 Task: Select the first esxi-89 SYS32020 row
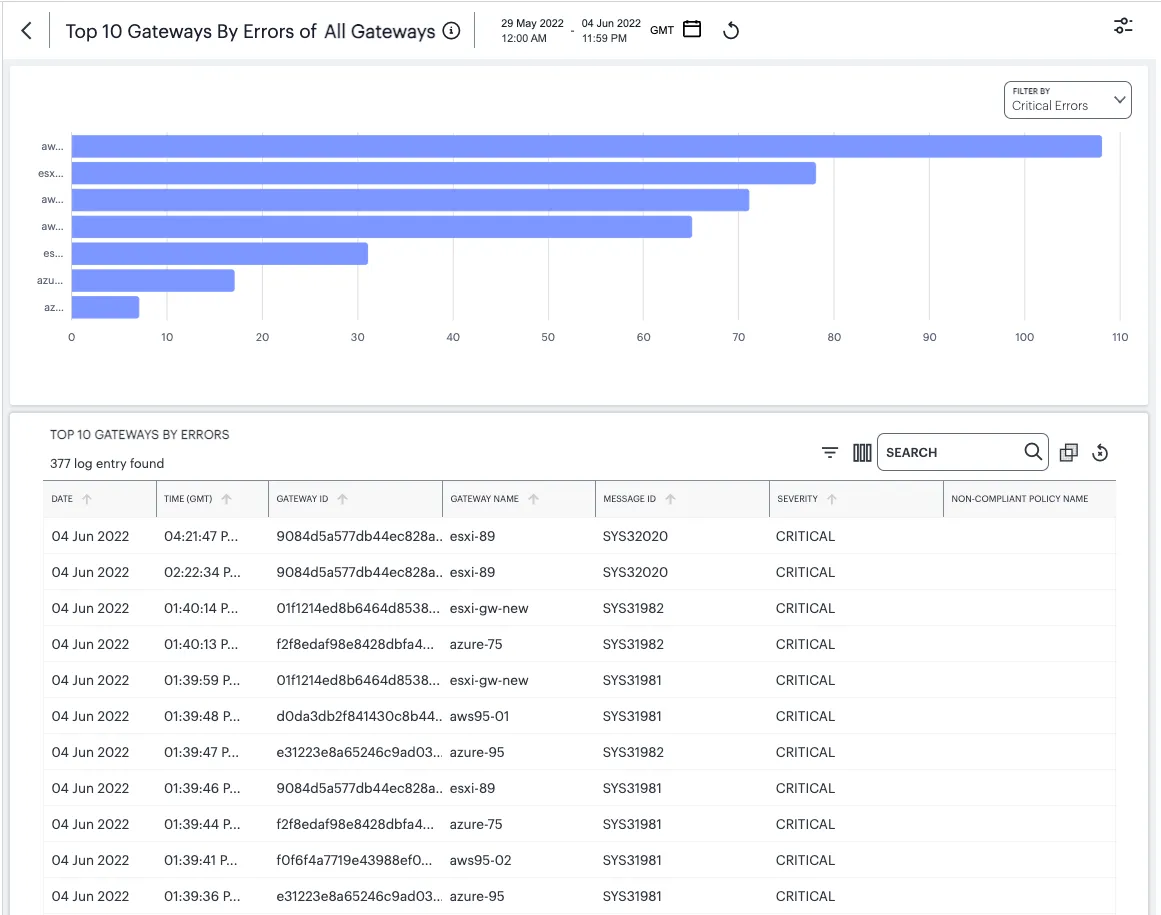coord(579,536)
